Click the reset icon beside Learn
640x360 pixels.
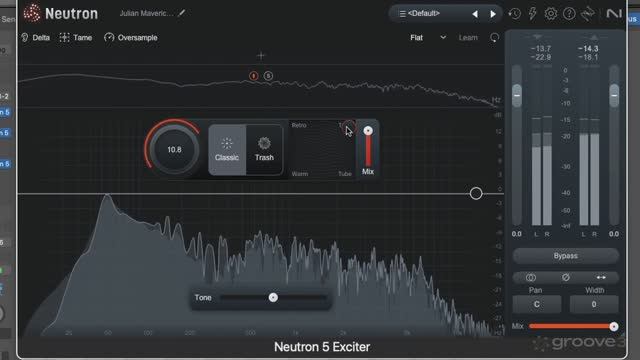[x=494, y=38]
